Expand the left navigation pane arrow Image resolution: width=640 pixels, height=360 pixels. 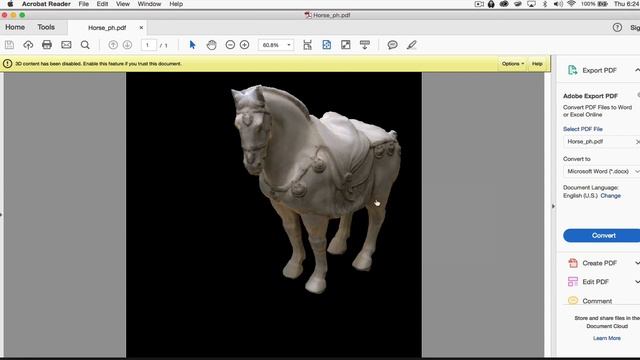point(1,214)
